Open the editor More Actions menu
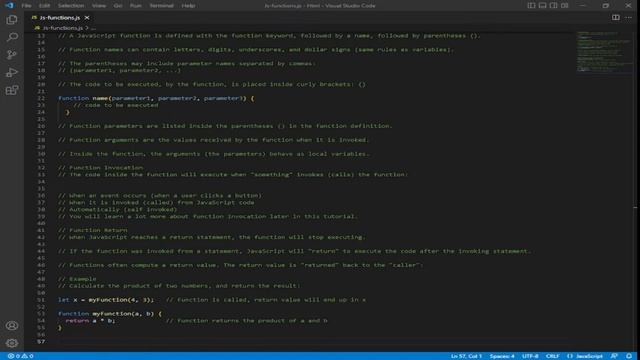This screenshot has width=640, height=360. (629, 18)
